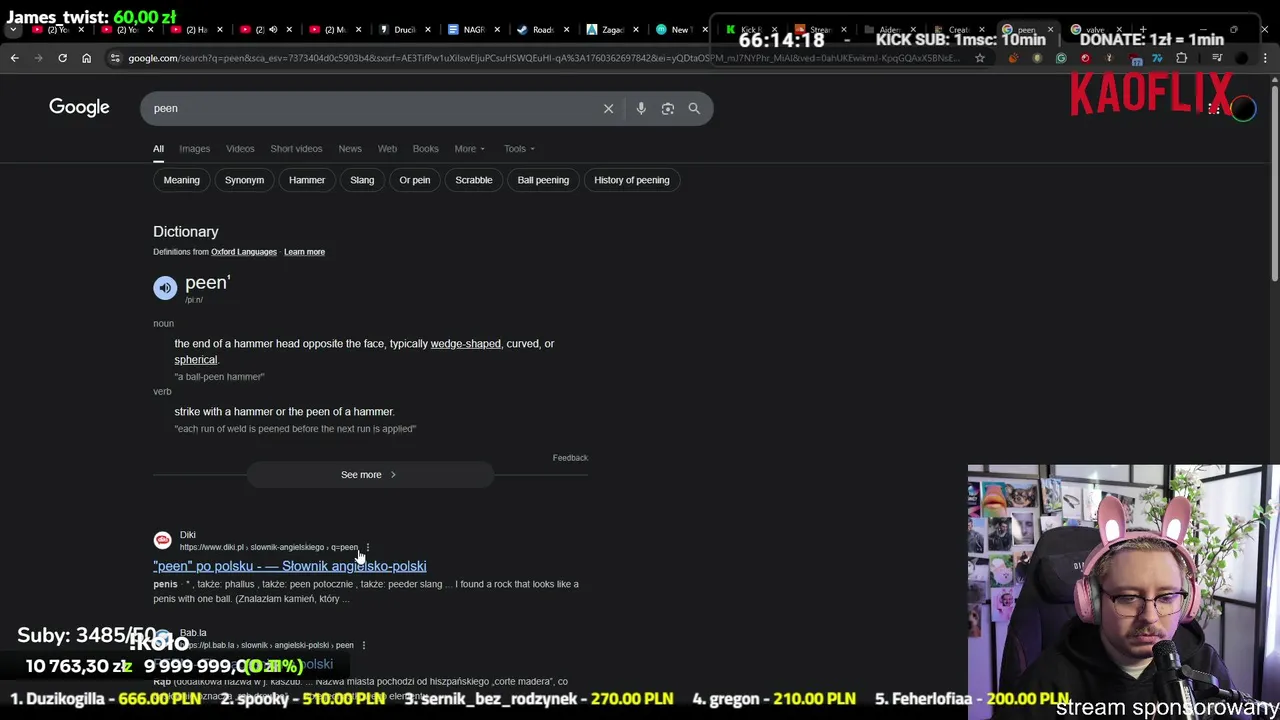Open the "peen" po polsku Diki result
Viewport: 1280px width, 720px height.
click(x=290, y=566)
